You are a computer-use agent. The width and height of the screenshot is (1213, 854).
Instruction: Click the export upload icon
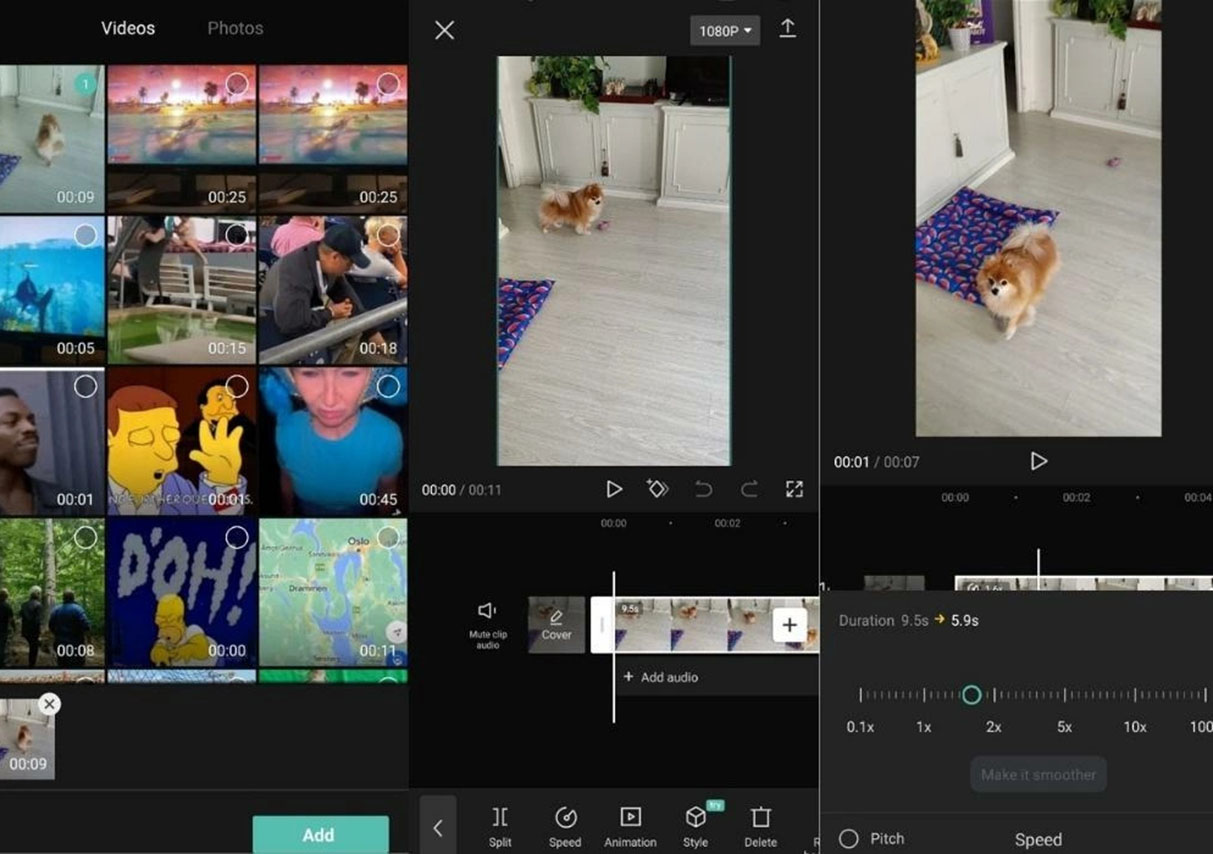(x=788, y=29)
